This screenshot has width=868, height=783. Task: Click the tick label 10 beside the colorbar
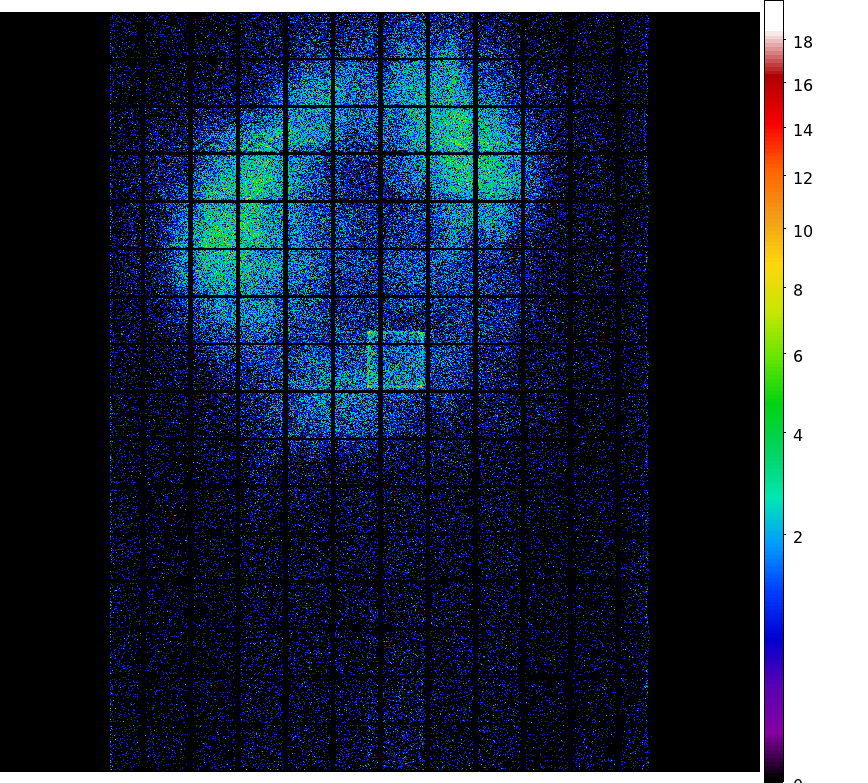803,231
